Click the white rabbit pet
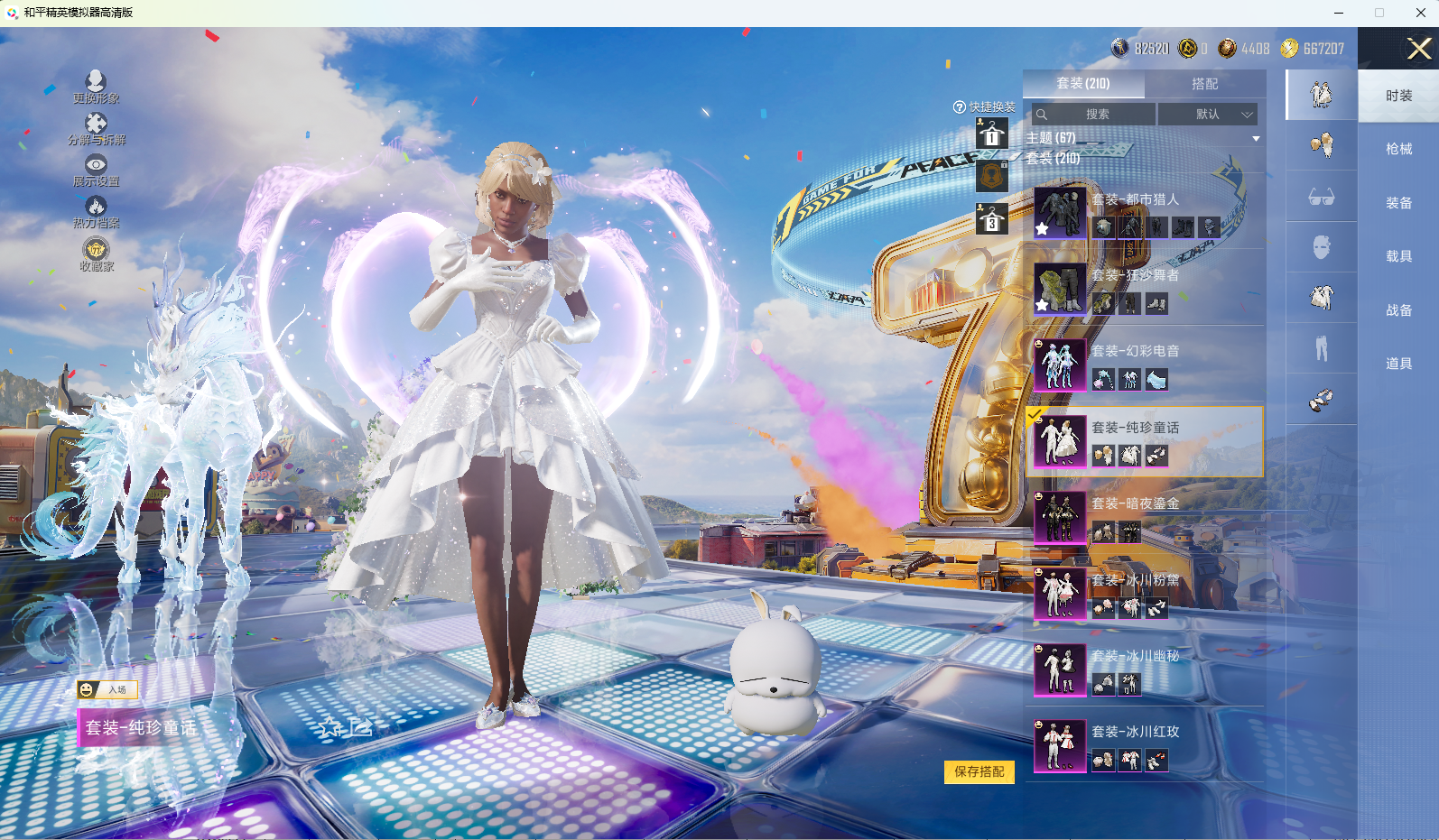Viewport: 1439px width, 840px height. coord(776,663)
